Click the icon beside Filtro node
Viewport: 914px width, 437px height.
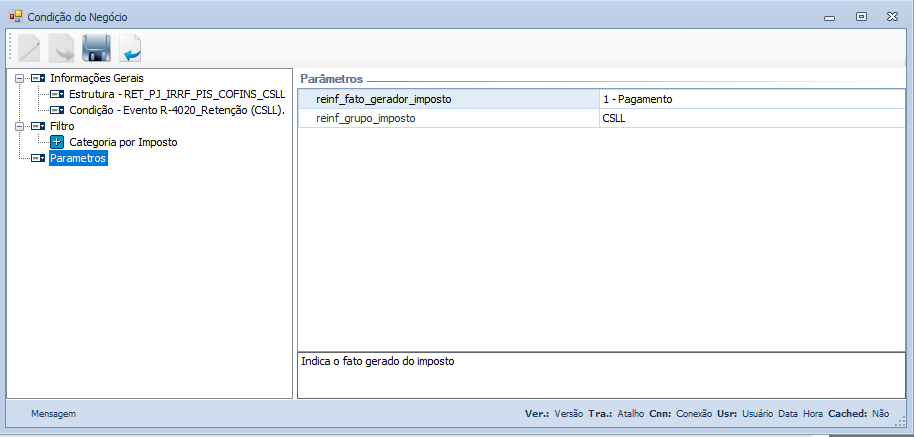38,126
